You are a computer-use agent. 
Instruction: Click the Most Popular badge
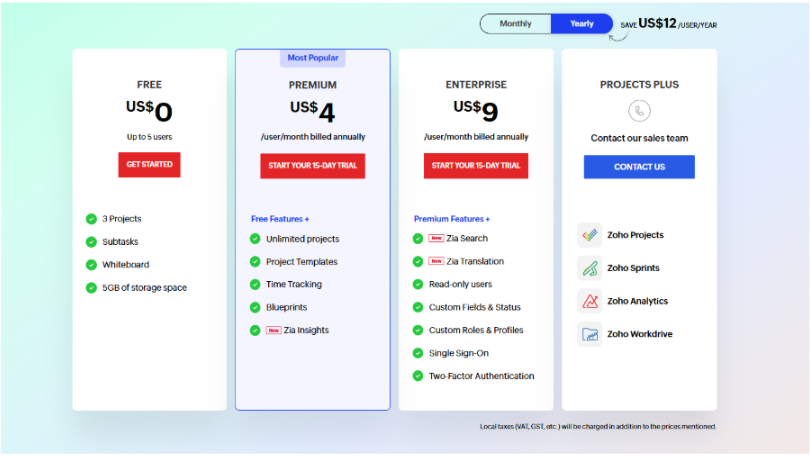click(313, 58)
